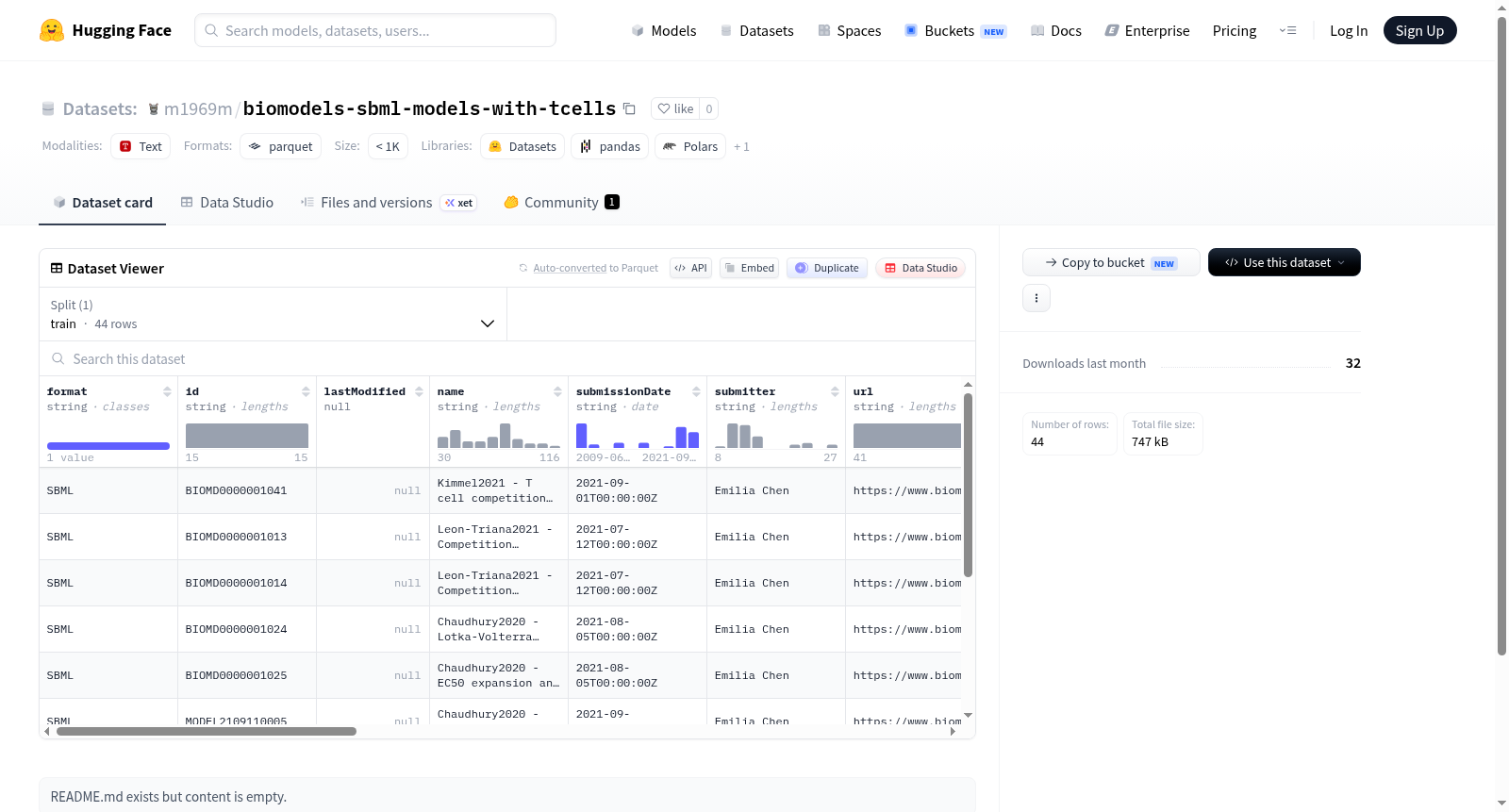Image resolution: width=1509 pixels, height=812 pixels.
Task: Click the name lengths histogram chart
Action: (499, 436)
